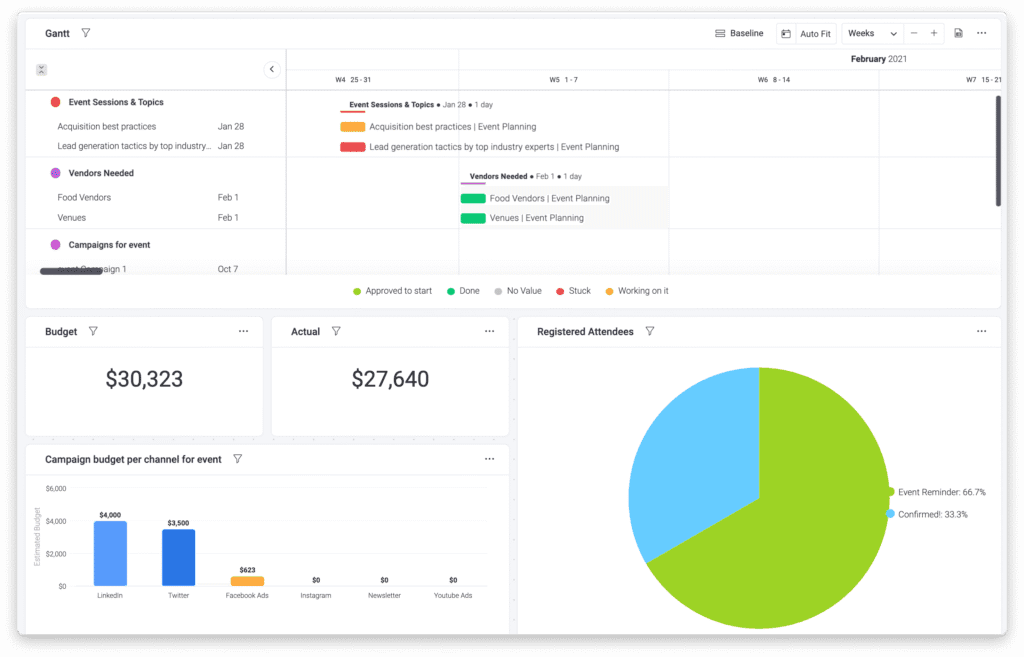This screenshot has height=657, width=1024.
Task: Open the Gantt widget three-dot menu
Action: point(982,33)
